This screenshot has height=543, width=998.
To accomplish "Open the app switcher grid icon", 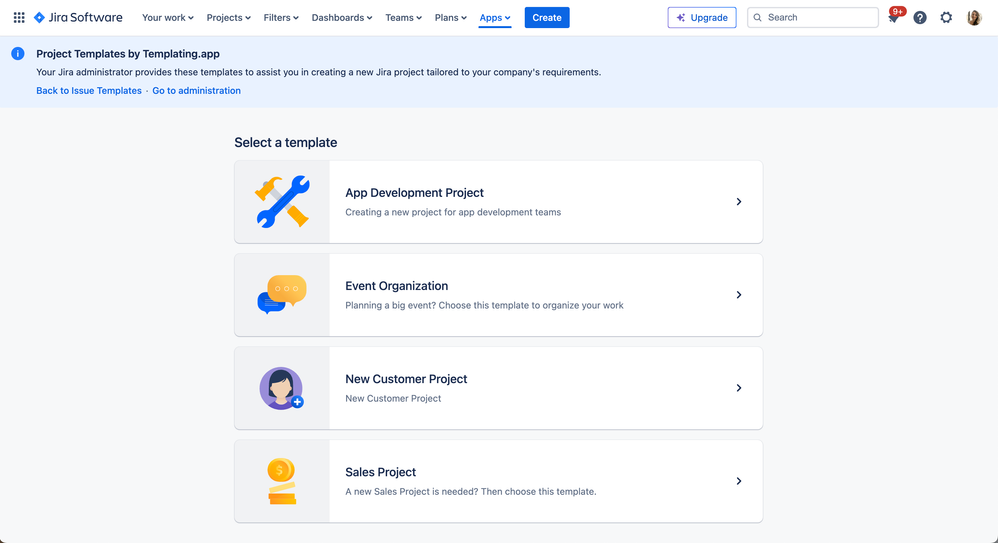I will click(x=19, y=18).
